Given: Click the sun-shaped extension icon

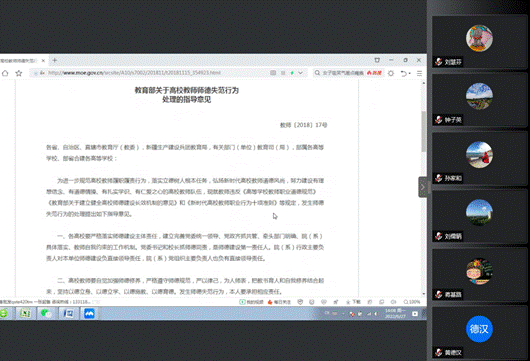Looking at the screenshot, I should [x=391, y=73].
